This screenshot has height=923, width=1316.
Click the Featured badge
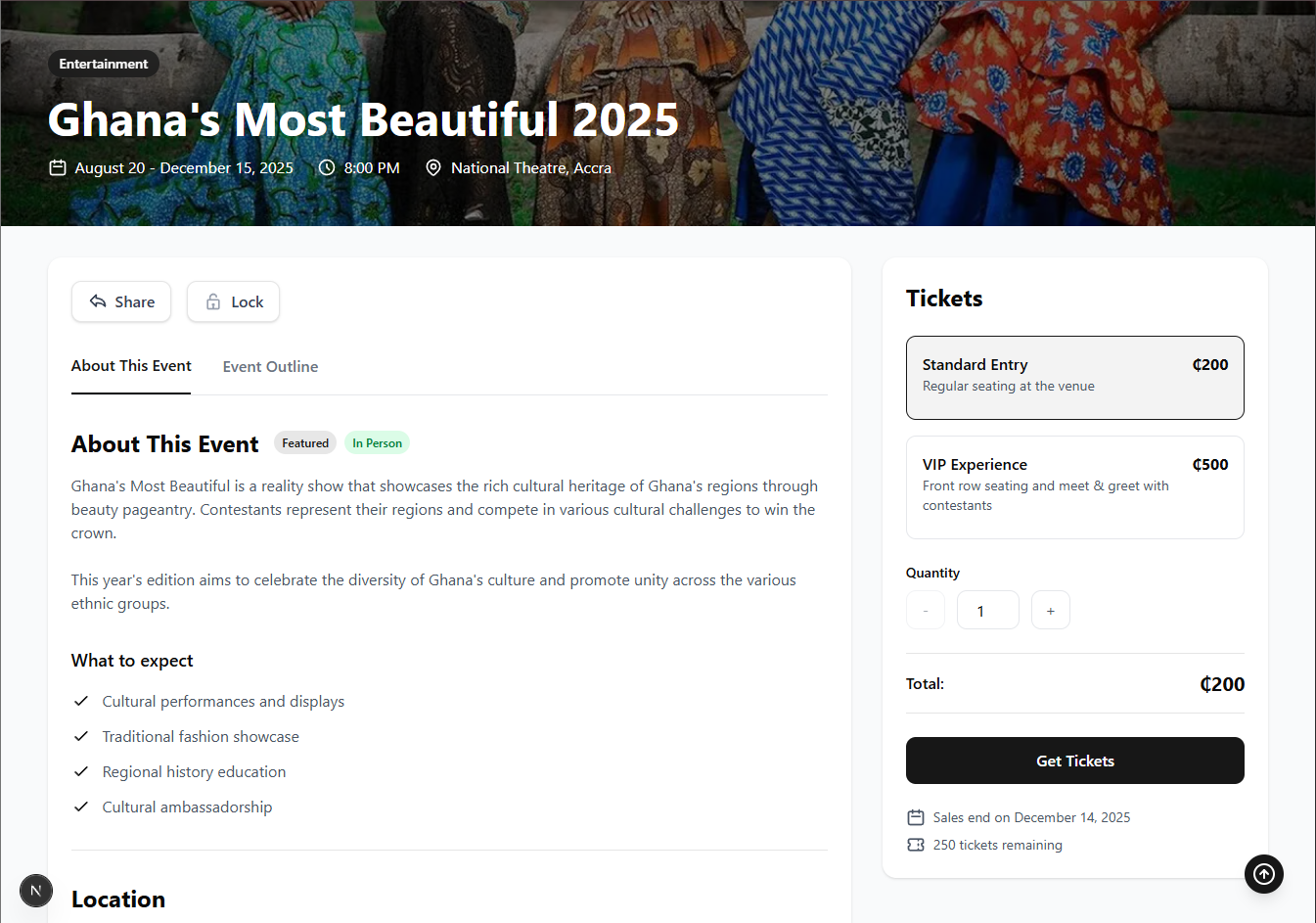304,442
